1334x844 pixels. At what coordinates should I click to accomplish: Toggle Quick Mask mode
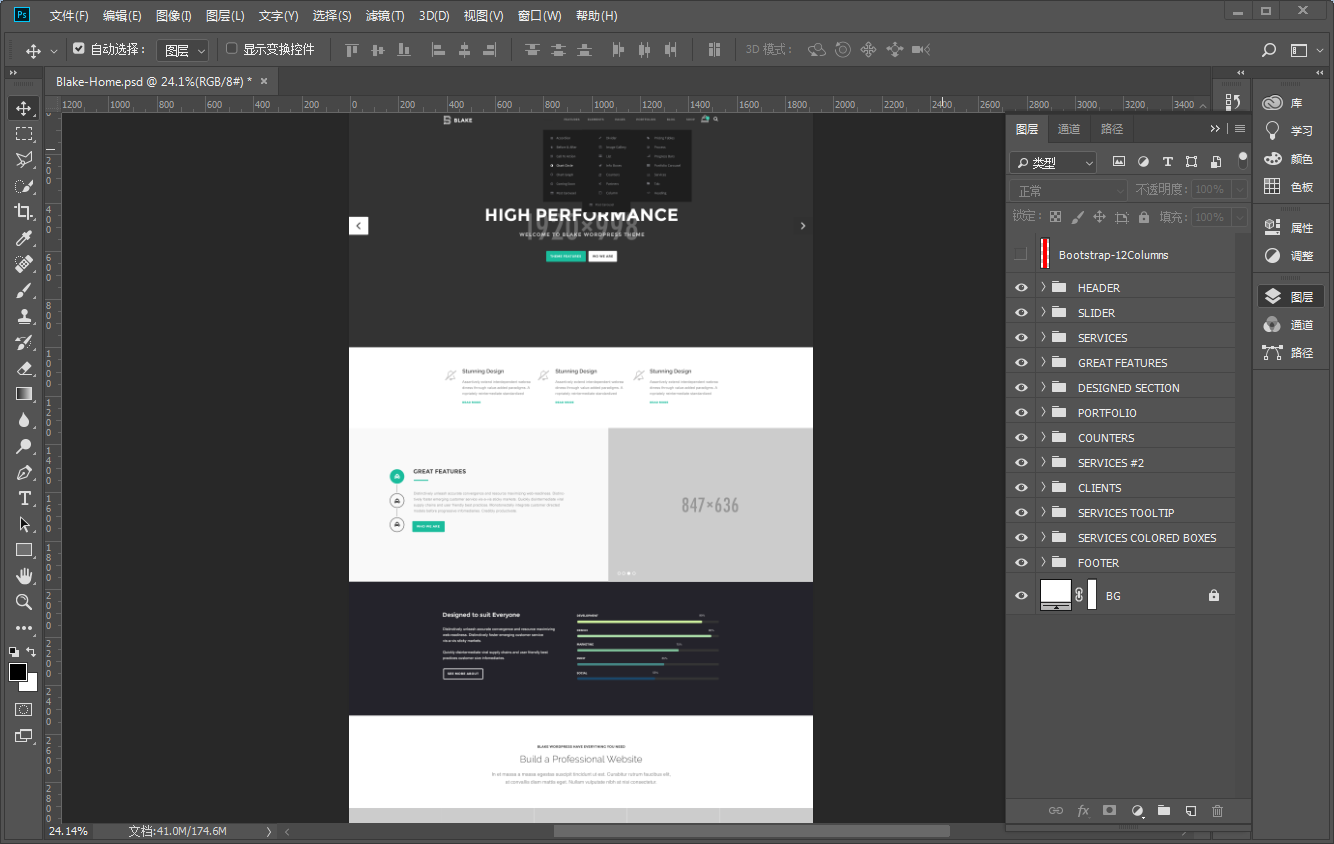click(24, 709)
